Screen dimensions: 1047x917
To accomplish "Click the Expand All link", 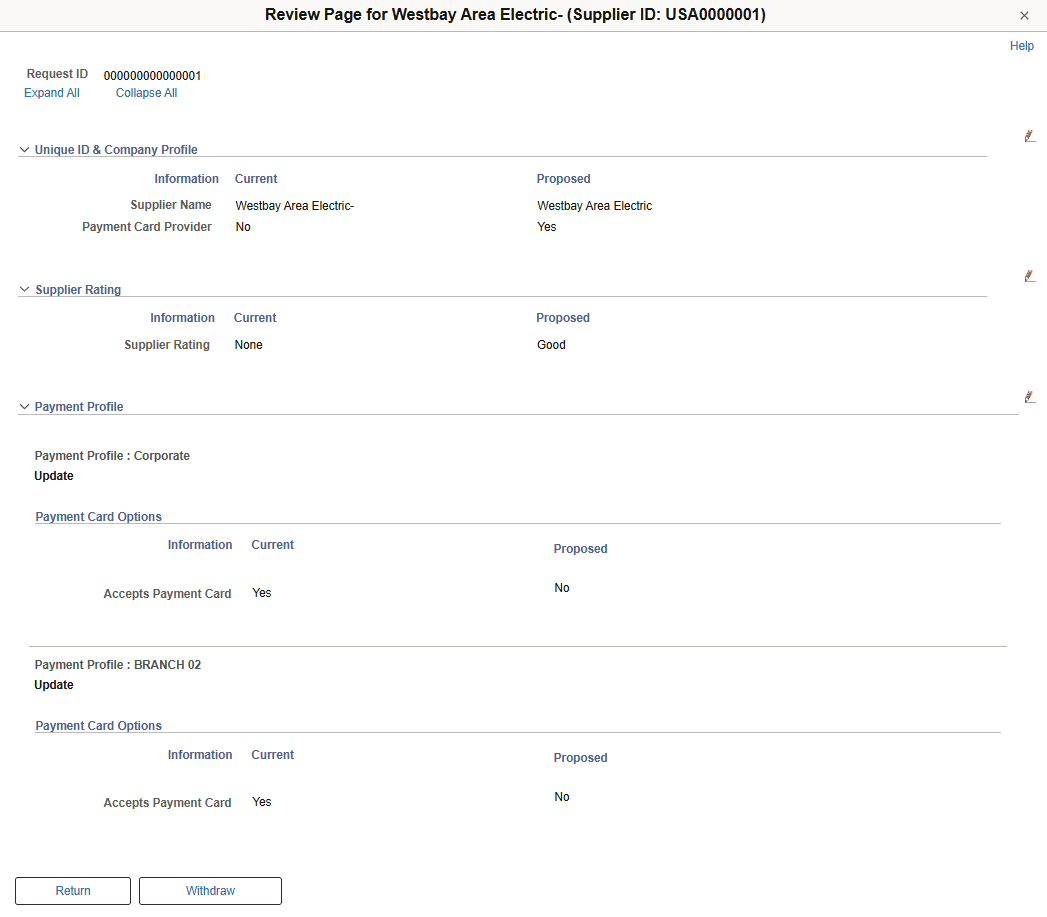I will click(x=51, y=92).
